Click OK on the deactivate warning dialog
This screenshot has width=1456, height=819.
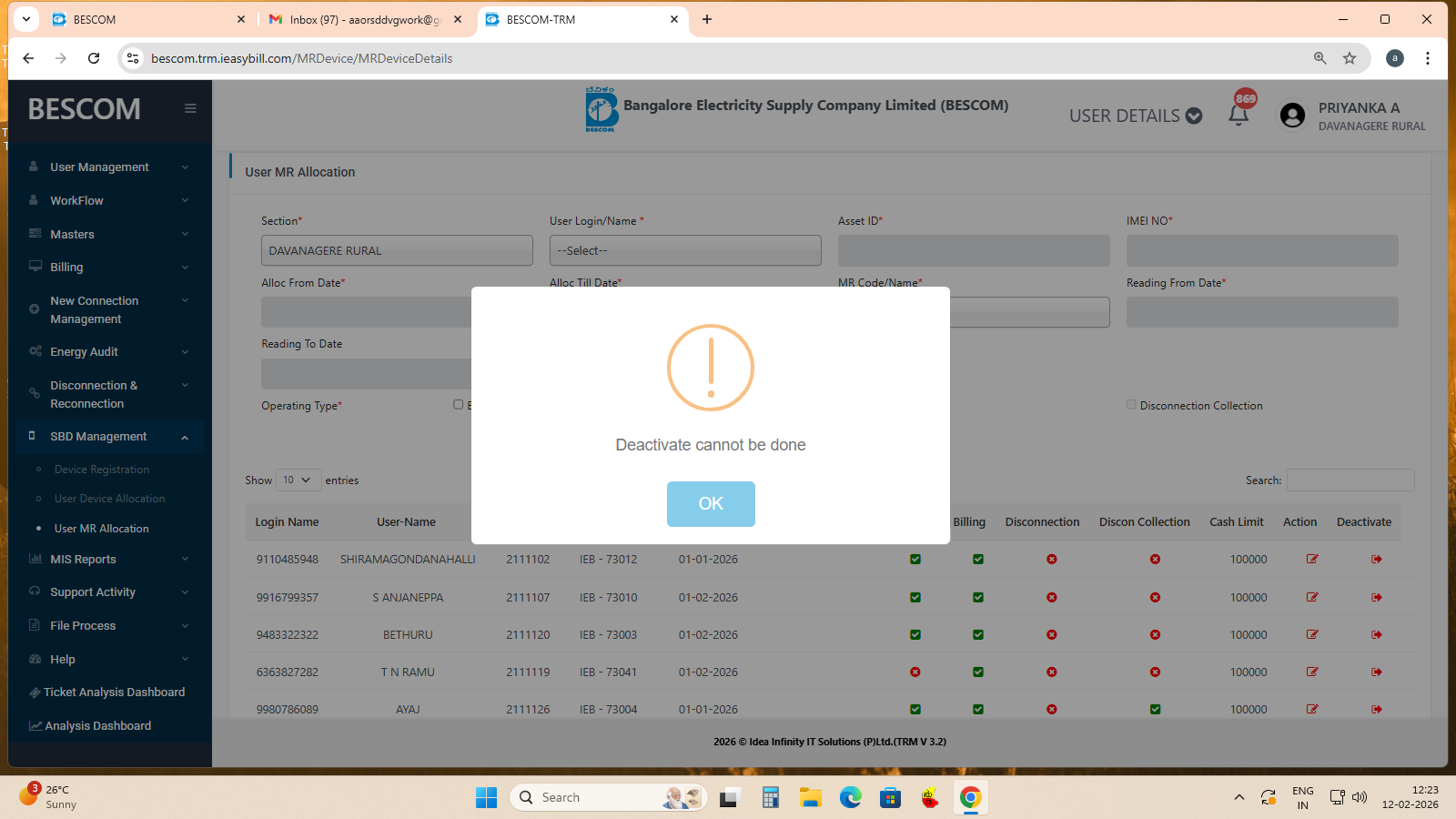coord(710,503)
